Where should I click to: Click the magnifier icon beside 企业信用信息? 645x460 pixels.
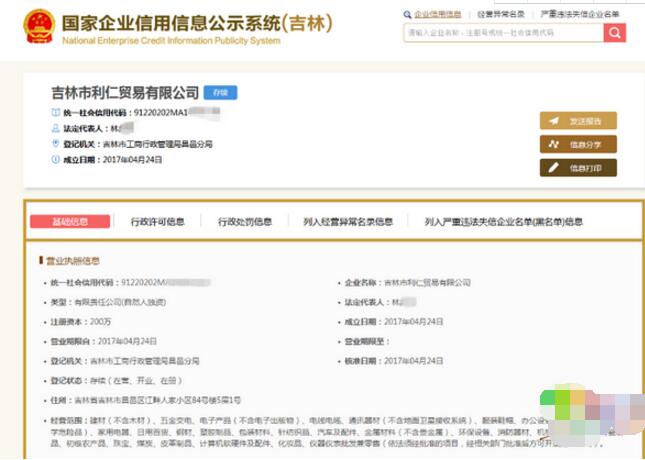click(407, 15)
